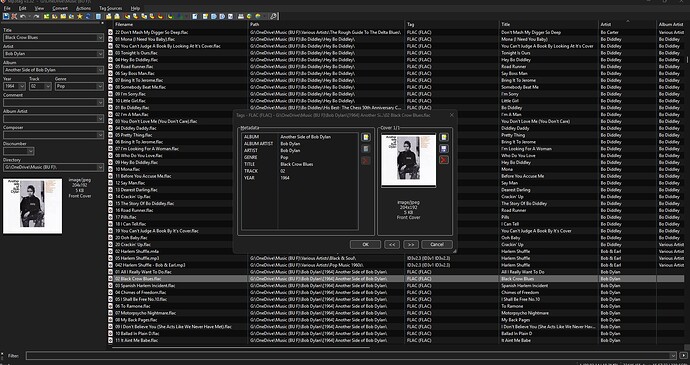690x365 pixels.
Task: Open the Discnumber dropdown
Action: tap(30, 151)
